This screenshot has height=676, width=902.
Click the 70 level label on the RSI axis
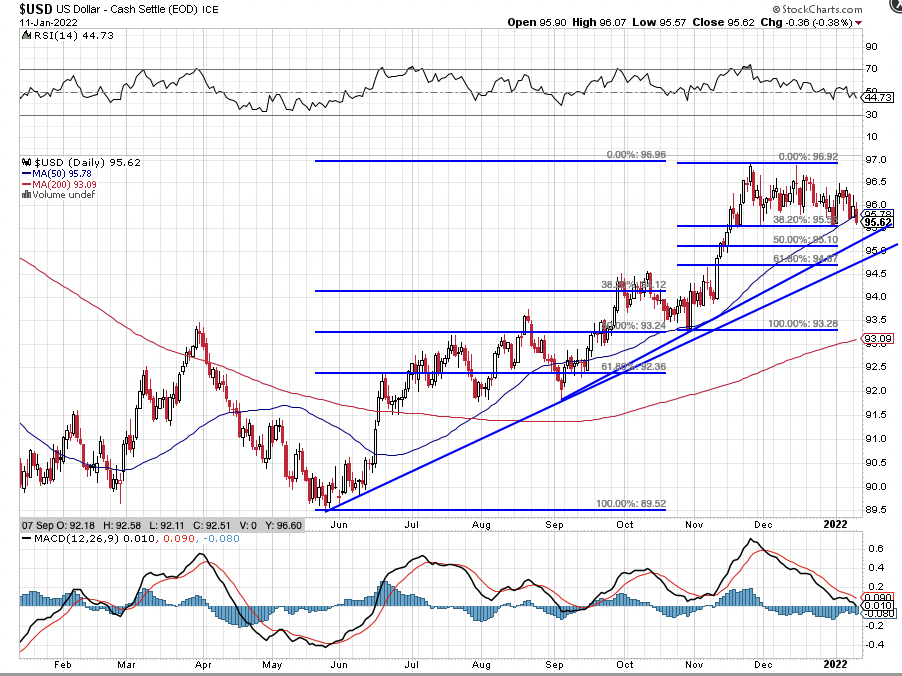click(872, 69)
